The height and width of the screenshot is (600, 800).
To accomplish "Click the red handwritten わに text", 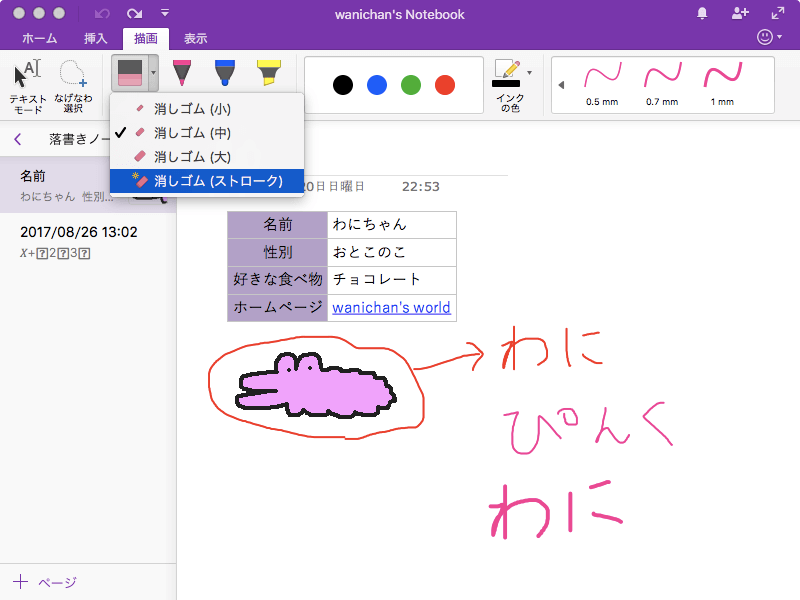I will [551, 348].
